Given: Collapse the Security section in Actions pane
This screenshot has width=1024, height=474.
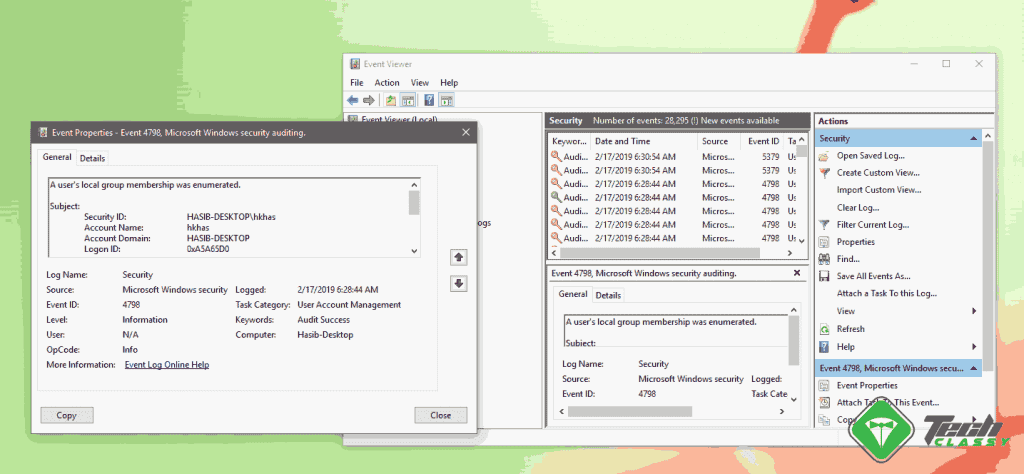Looking at the screenshot, I should (974, 139).
